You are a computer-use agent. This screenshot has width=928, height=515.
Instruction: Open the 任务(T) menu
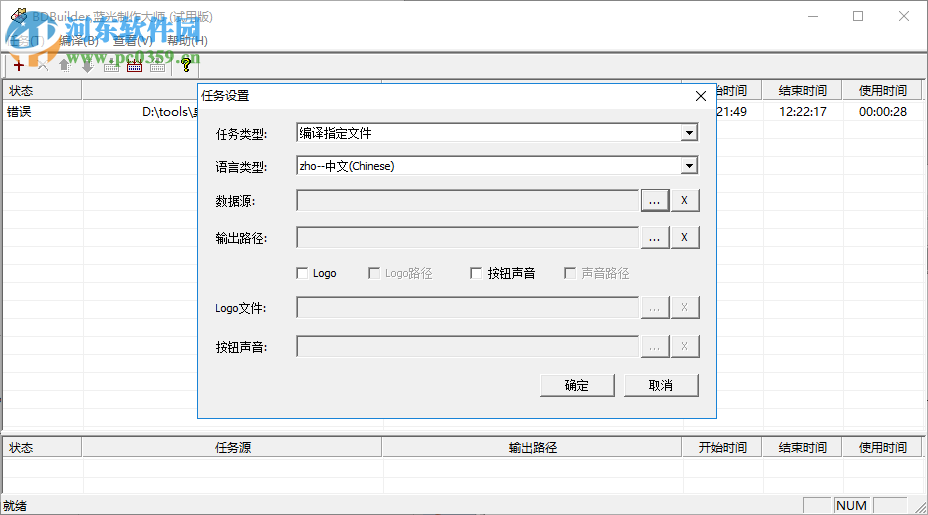[25, 41]
